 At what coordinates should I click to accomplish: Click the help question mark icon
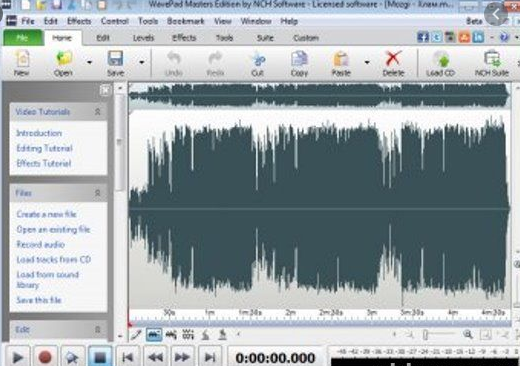coord(504,37)
